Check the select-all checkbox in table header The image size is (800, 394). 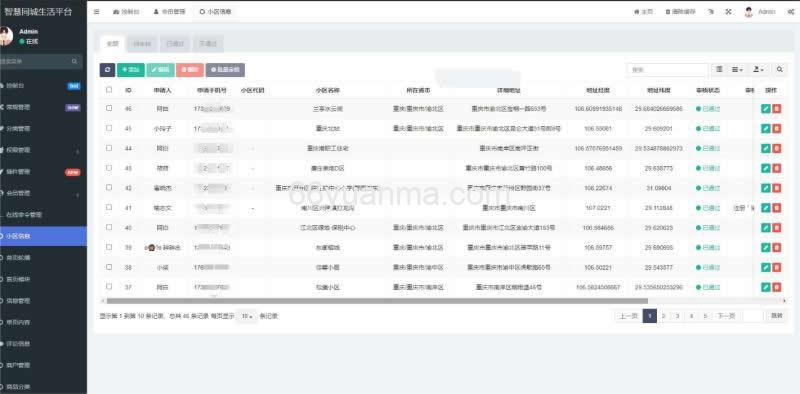point(109,90)
